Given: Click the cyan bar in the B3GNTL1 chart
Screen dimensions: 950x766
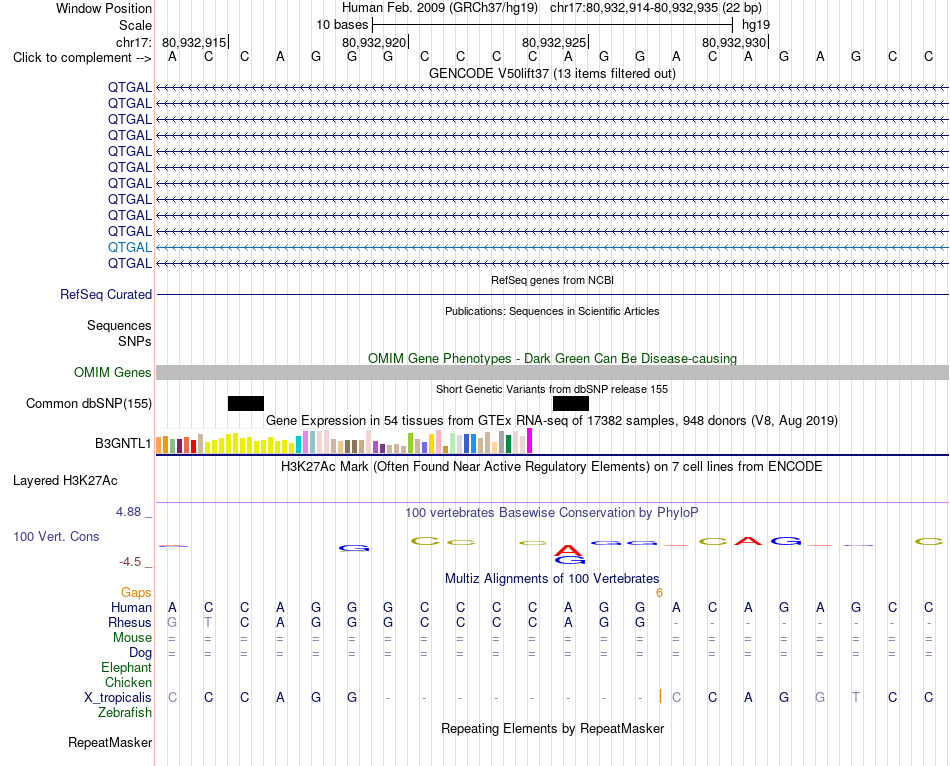Looking at the screenshot, I should [x=298, y=444].
